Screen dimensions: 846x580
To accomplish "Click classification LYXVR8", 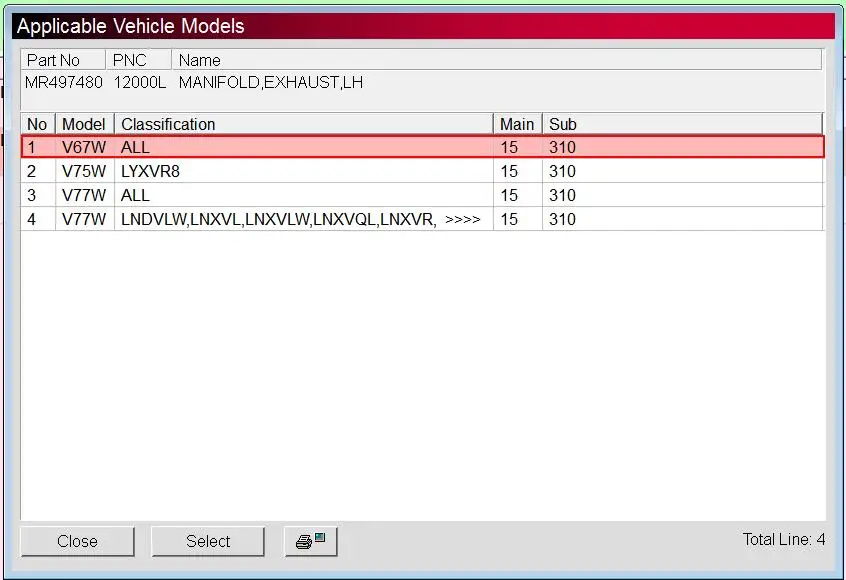I will pyautogui.click(x=150, y=171).
